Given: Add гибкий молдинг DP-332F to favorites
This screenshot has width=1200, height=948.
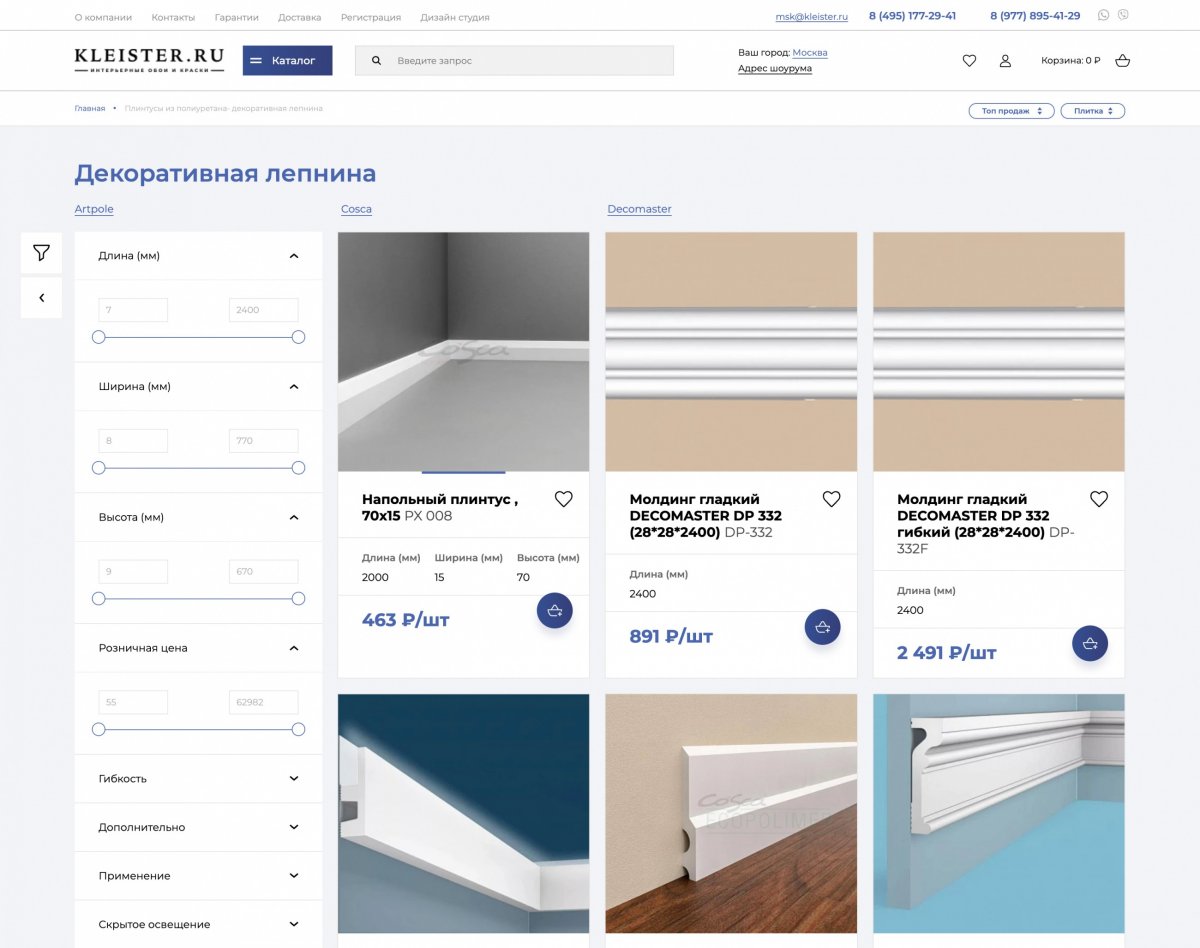Looking at the screenshot, I should click(x=1099, y=499).
